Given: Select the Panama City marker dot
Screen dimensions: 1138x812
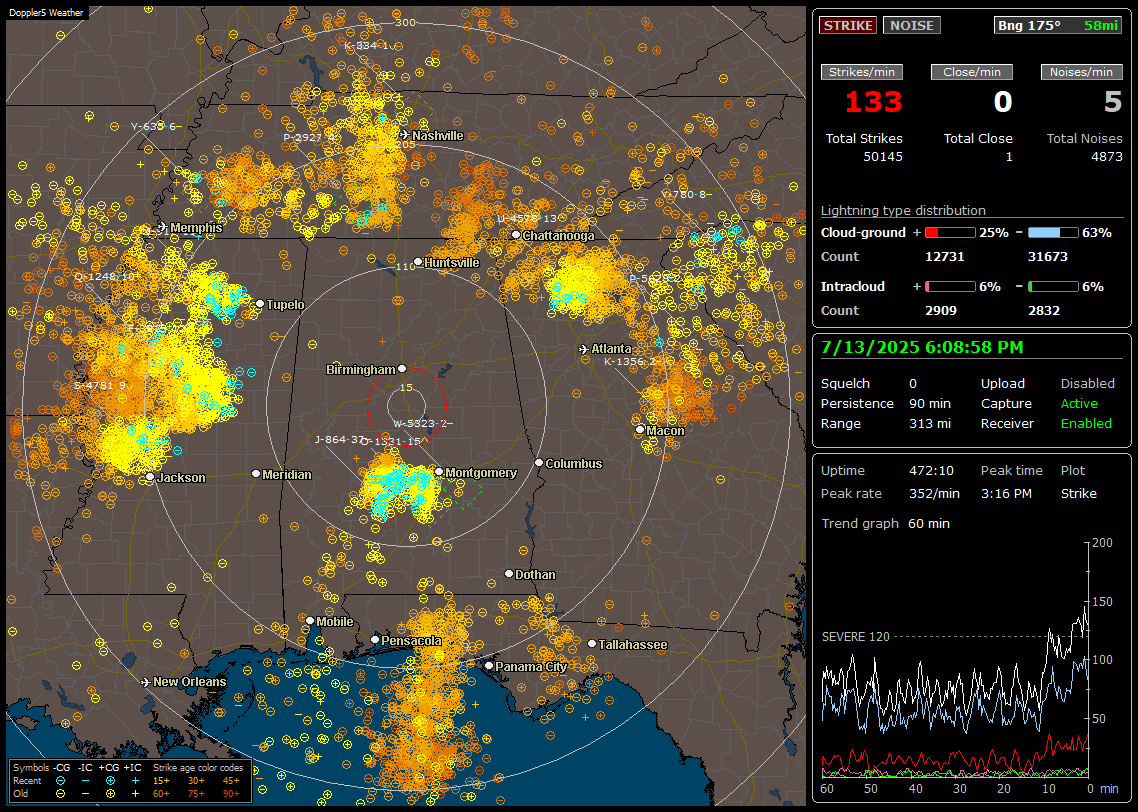Looking at the screenshot, I should pos(489,665).
